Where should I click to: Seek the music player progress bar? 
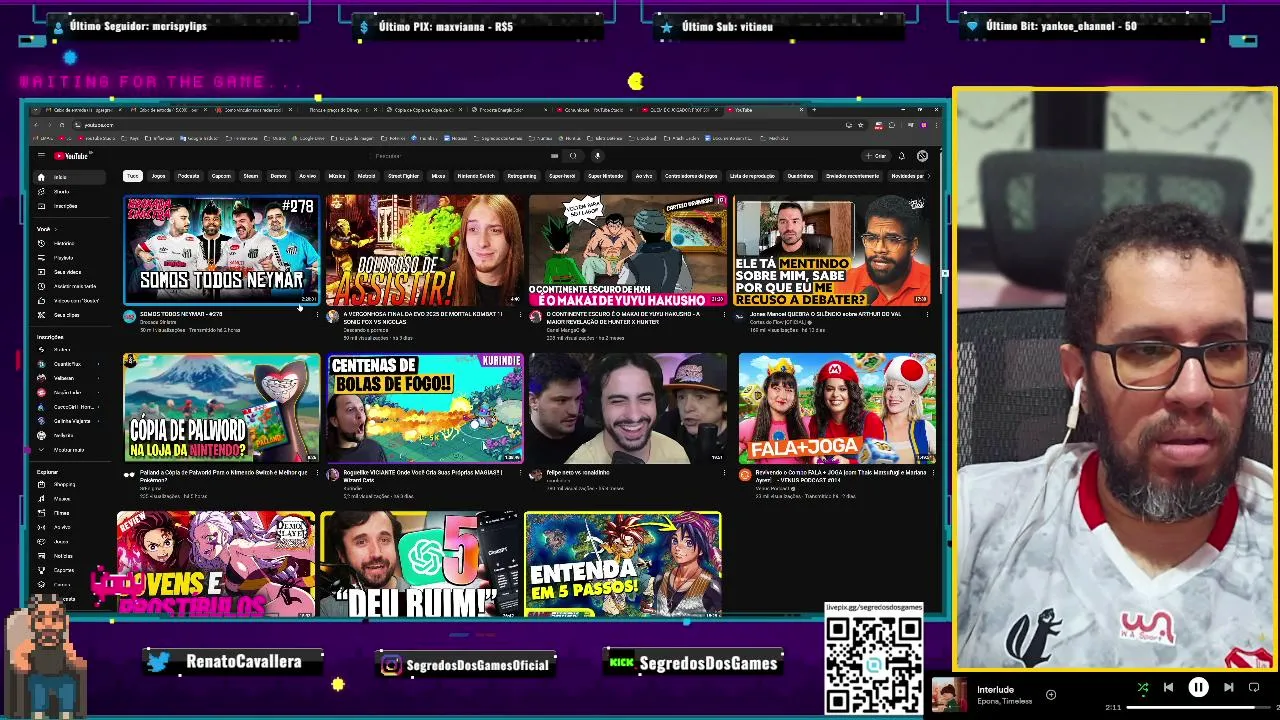[x=1196, y=707]
